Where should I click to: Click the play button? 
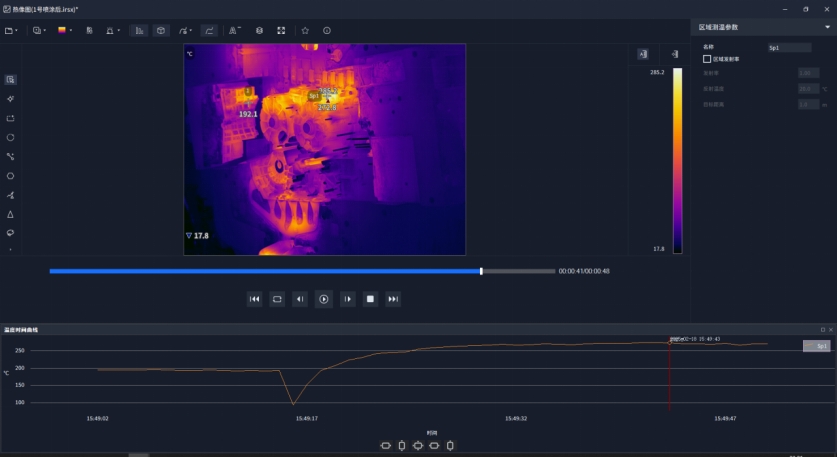[x=324, y=299]
